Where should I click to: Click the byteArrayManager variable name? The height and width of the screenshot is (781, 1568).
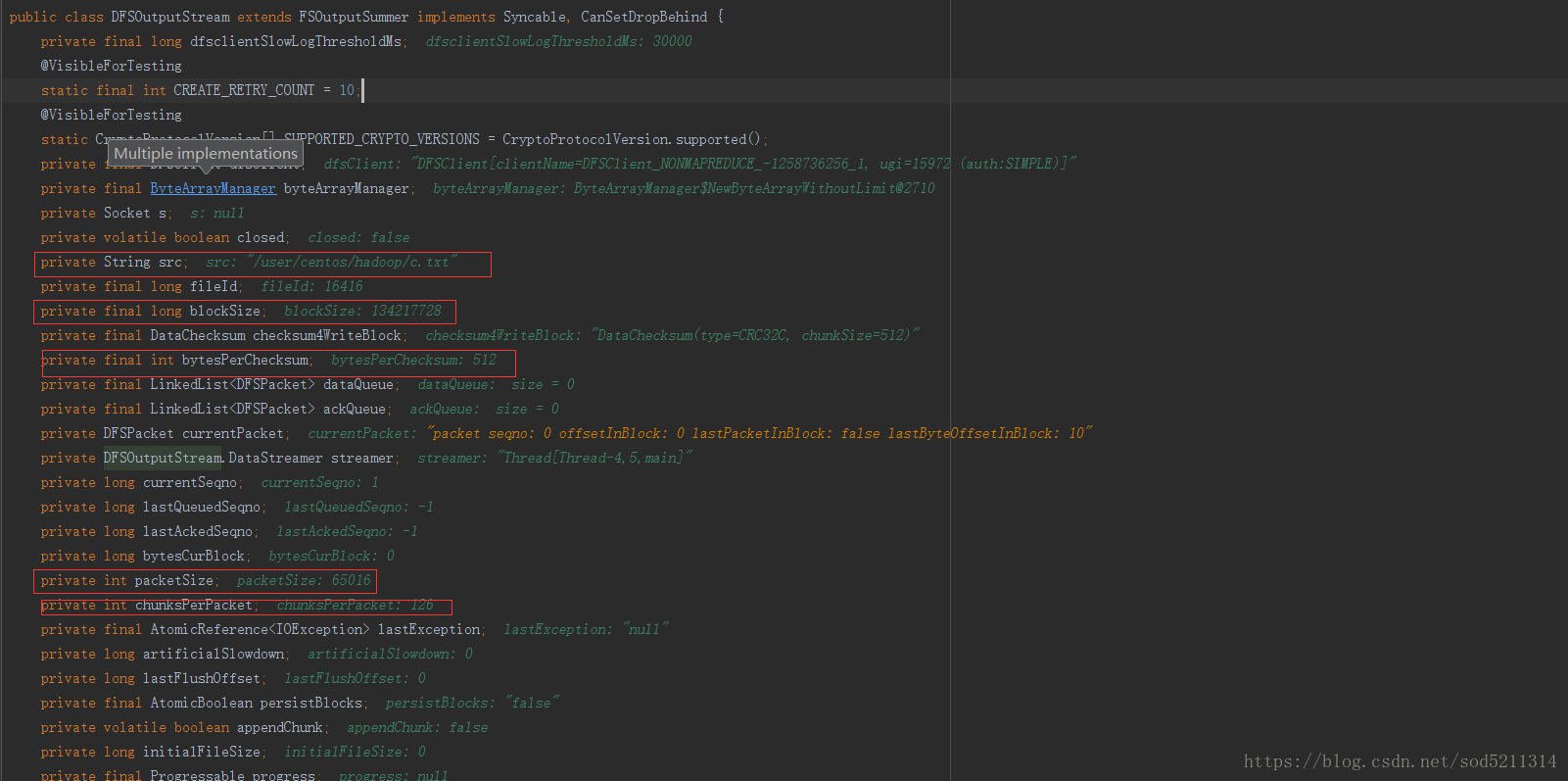pyautogui.click(x=346, y=188)
